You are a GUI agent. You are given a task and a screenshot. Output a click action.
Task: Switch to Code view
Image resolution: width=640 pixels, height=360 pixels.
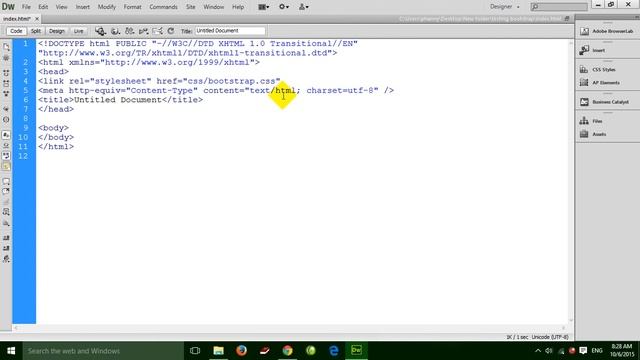coord(16,31)
